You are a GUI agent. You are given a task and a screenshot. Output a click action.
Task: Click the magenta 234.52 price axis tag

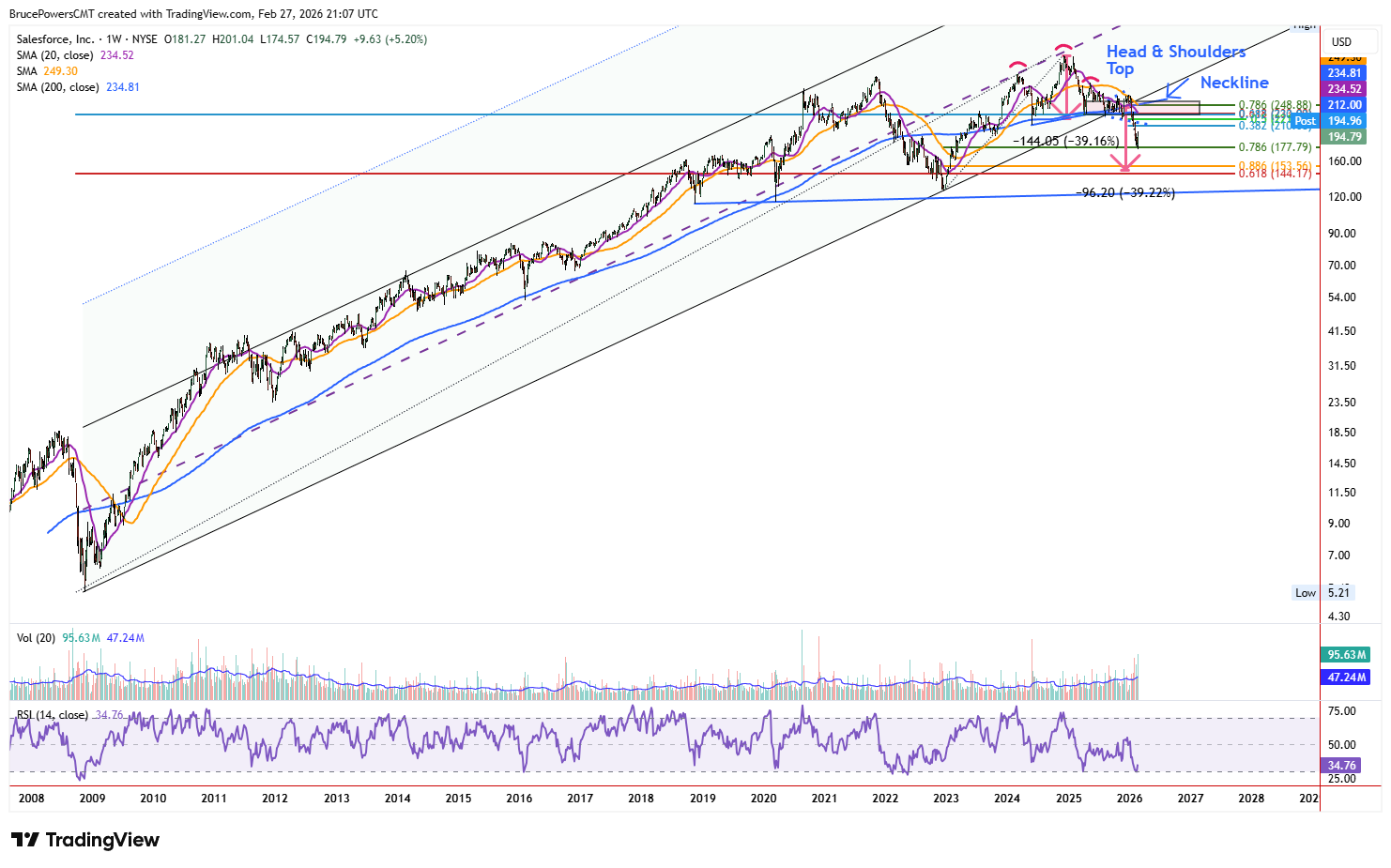pyautogui.click(x=1344, y=89)
